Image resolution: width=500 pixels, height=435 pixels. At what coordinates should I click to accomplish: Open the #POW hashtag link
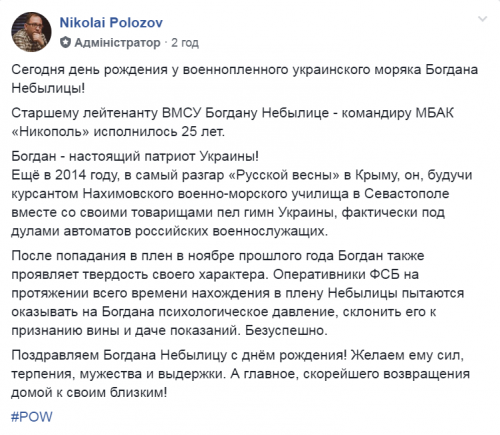32,417
